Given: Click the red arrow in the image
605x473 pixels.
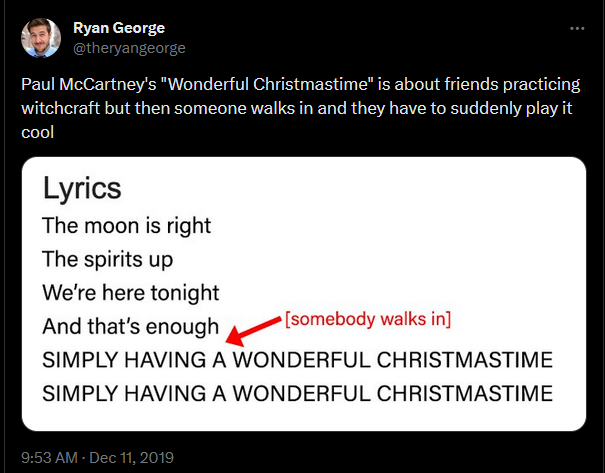Looking at the screenshot, I should (253, 328).
